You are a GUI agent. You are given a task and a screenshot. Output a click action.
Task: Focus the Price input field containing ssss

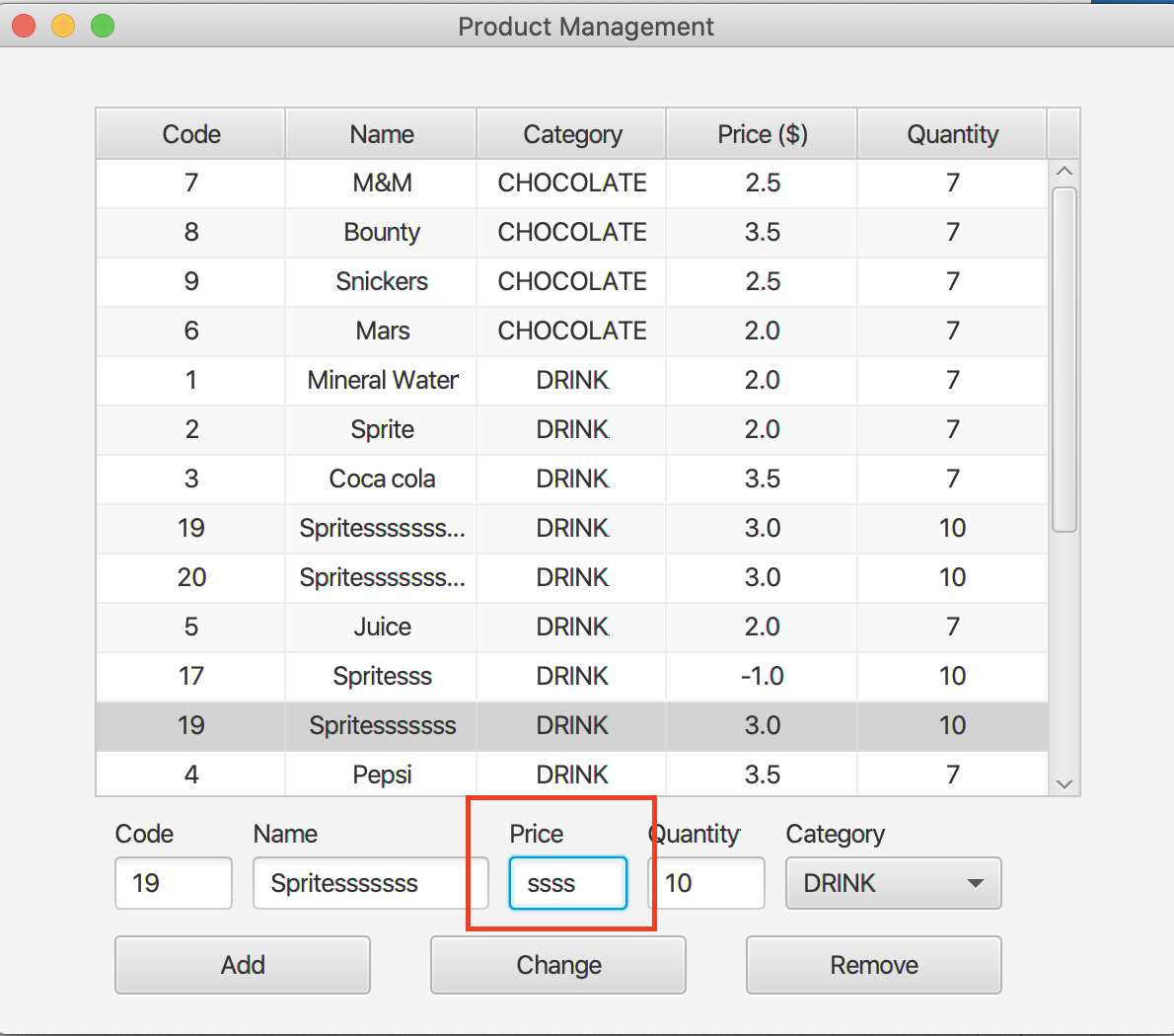[568, 883]
